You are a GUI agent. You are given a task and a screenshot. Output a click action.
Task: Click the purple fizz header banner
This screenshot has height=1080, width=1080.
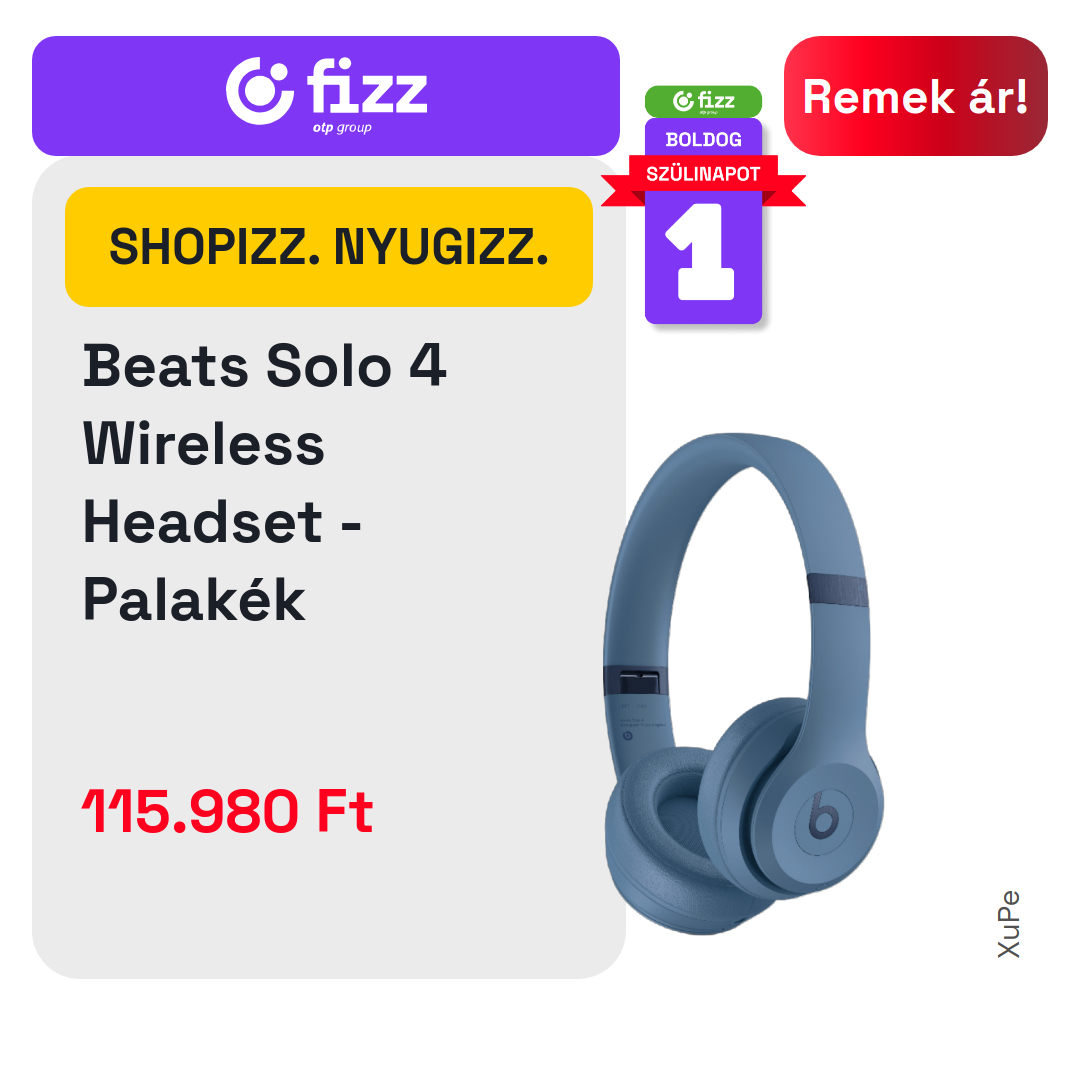point(326,96)
